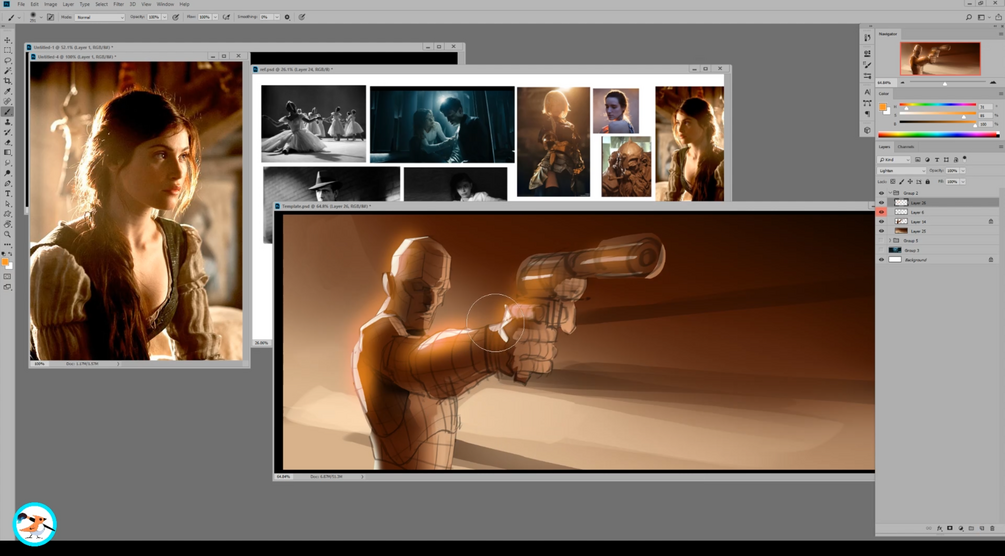Hide the Background layer

pyautogui.click(x=881, y=260)
